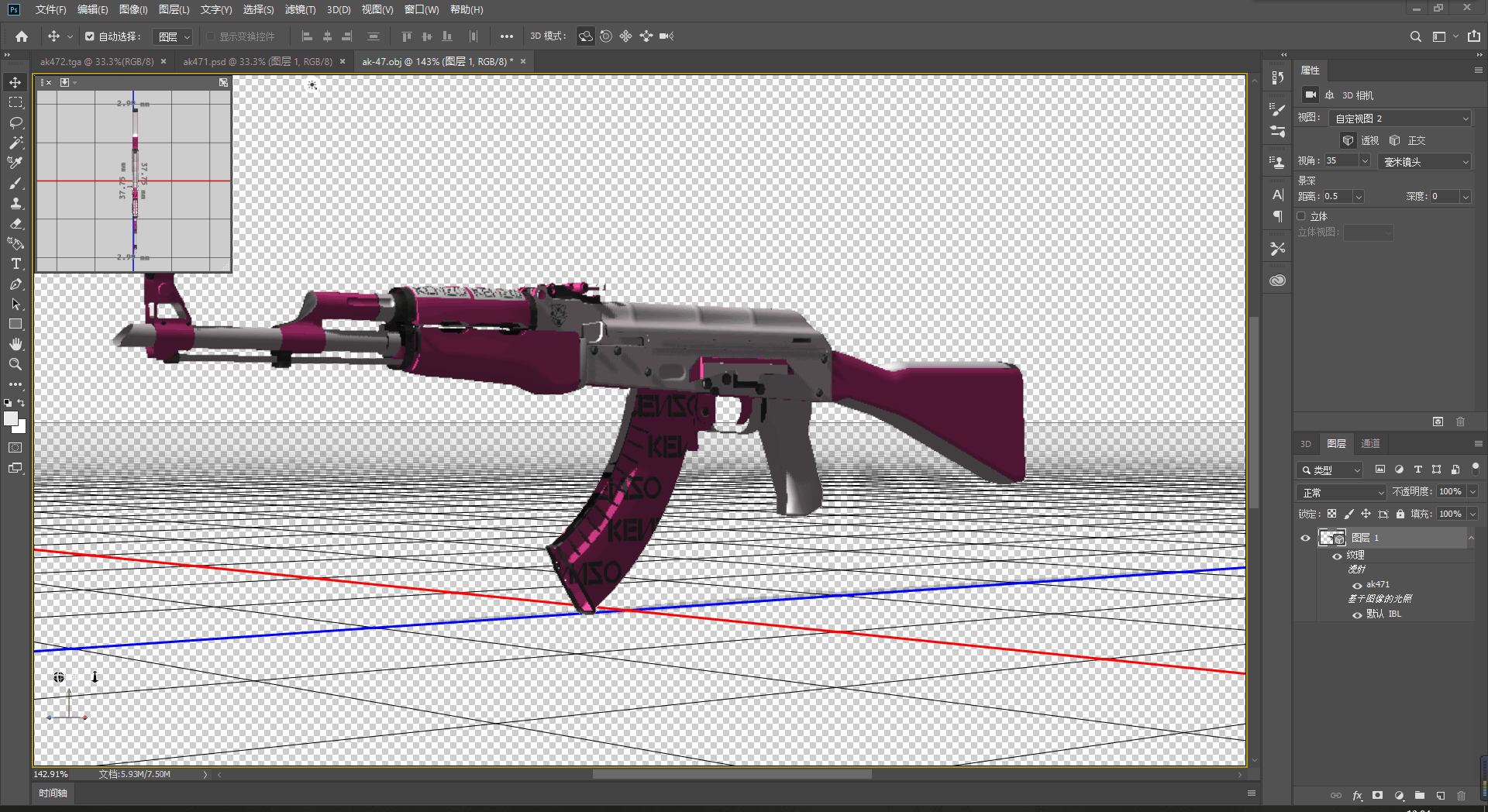Click the layer style fx icon
This screenshot has width=1488, height=812.
1357,796
